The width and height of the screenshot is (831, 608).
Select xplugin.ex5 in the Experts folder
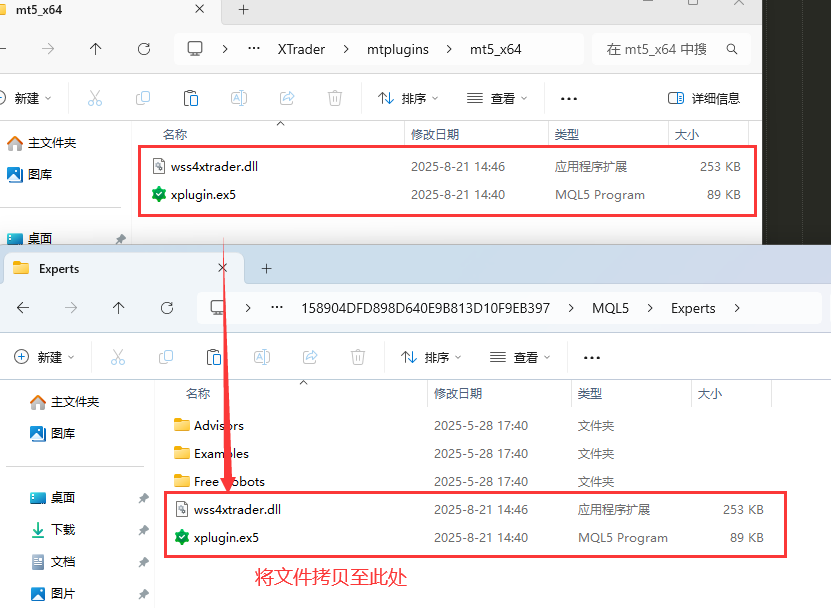pos(226,537)
